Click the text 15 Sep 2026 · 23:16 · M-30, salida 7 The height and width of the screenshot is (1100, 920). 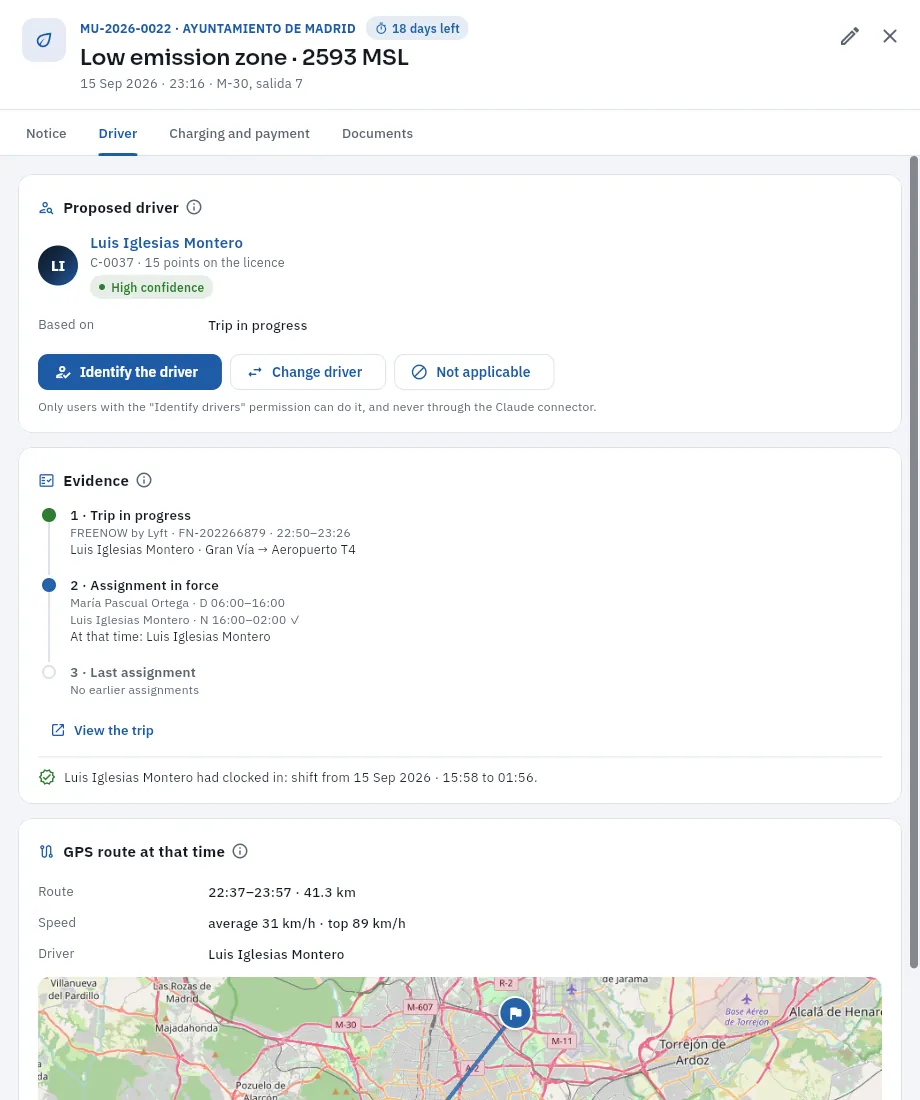pos(192,83)
